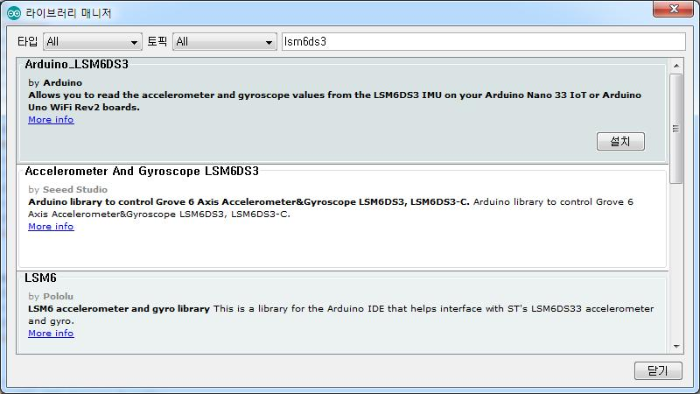700x394 pixels.
Task: Click the 설치 install button for Arduino_LSM6DS3
Action: [621, 141]
